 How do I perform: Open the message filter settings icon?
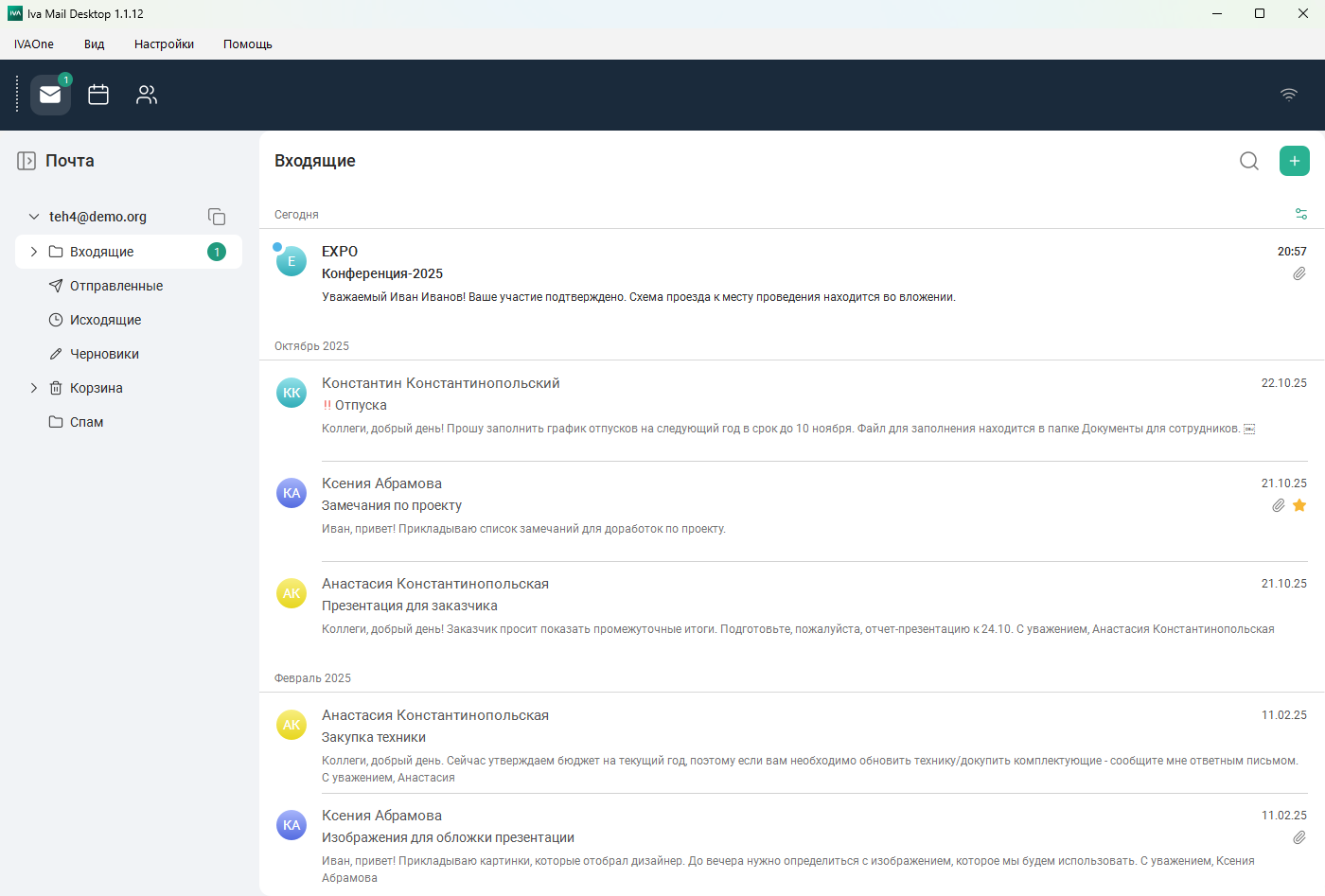[x=1301, y=214]
